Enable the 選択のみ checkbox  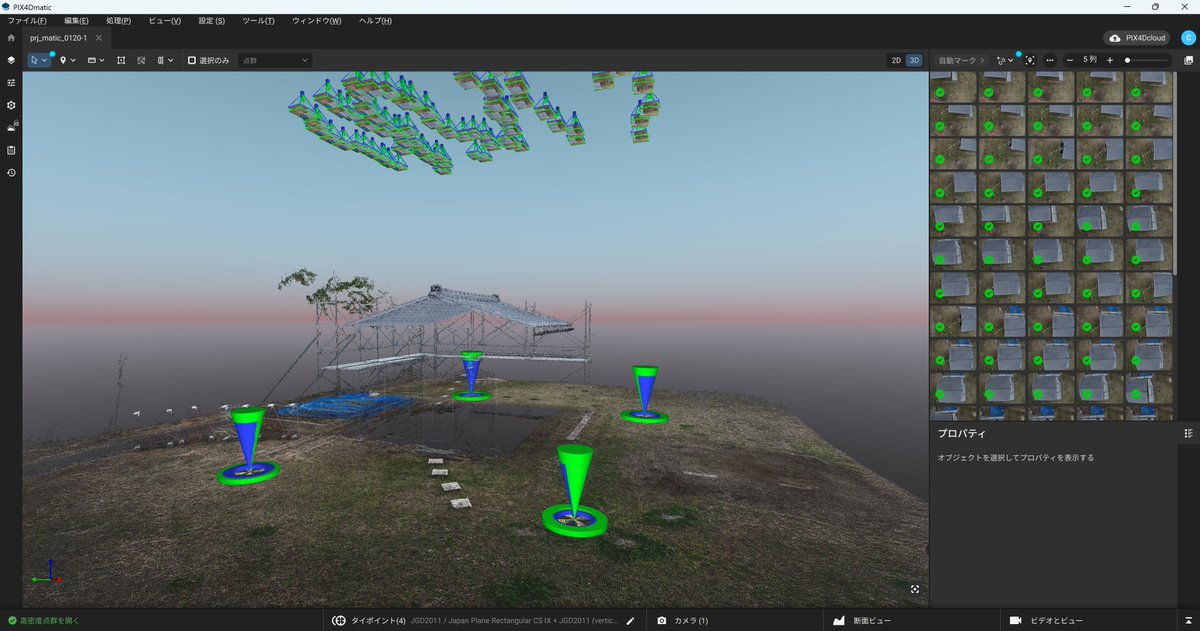[x=191, y=60]
